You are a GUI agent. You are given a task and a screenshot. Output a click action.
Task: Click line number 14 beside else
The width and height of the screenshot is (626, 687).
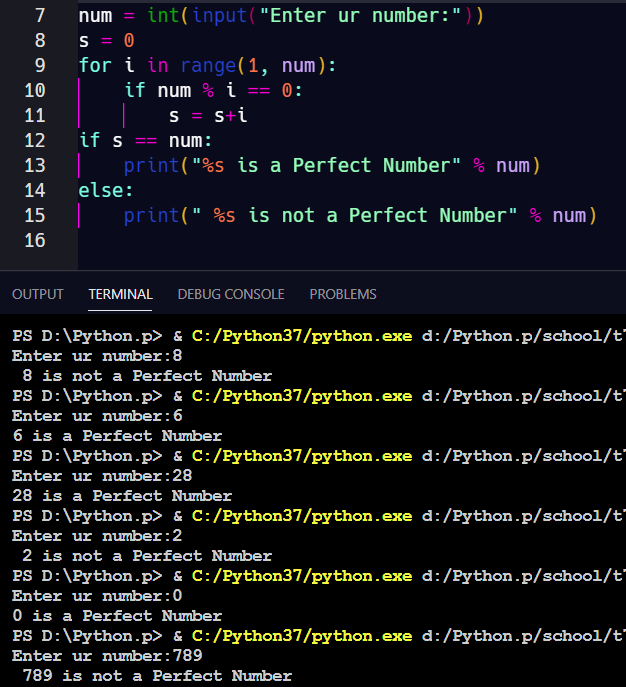coord(34,190)
